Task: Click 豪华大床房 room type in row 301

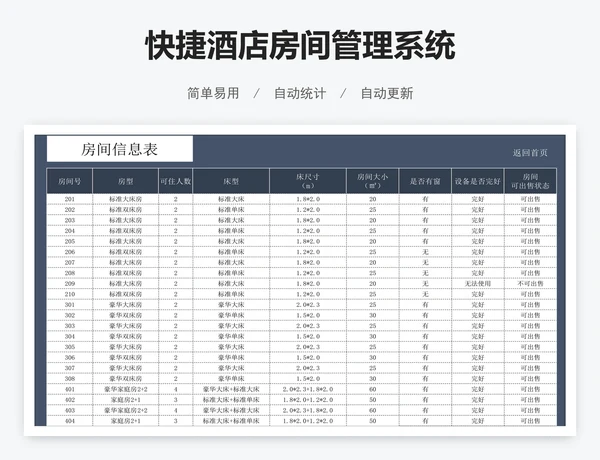Action: coord(126,305)
